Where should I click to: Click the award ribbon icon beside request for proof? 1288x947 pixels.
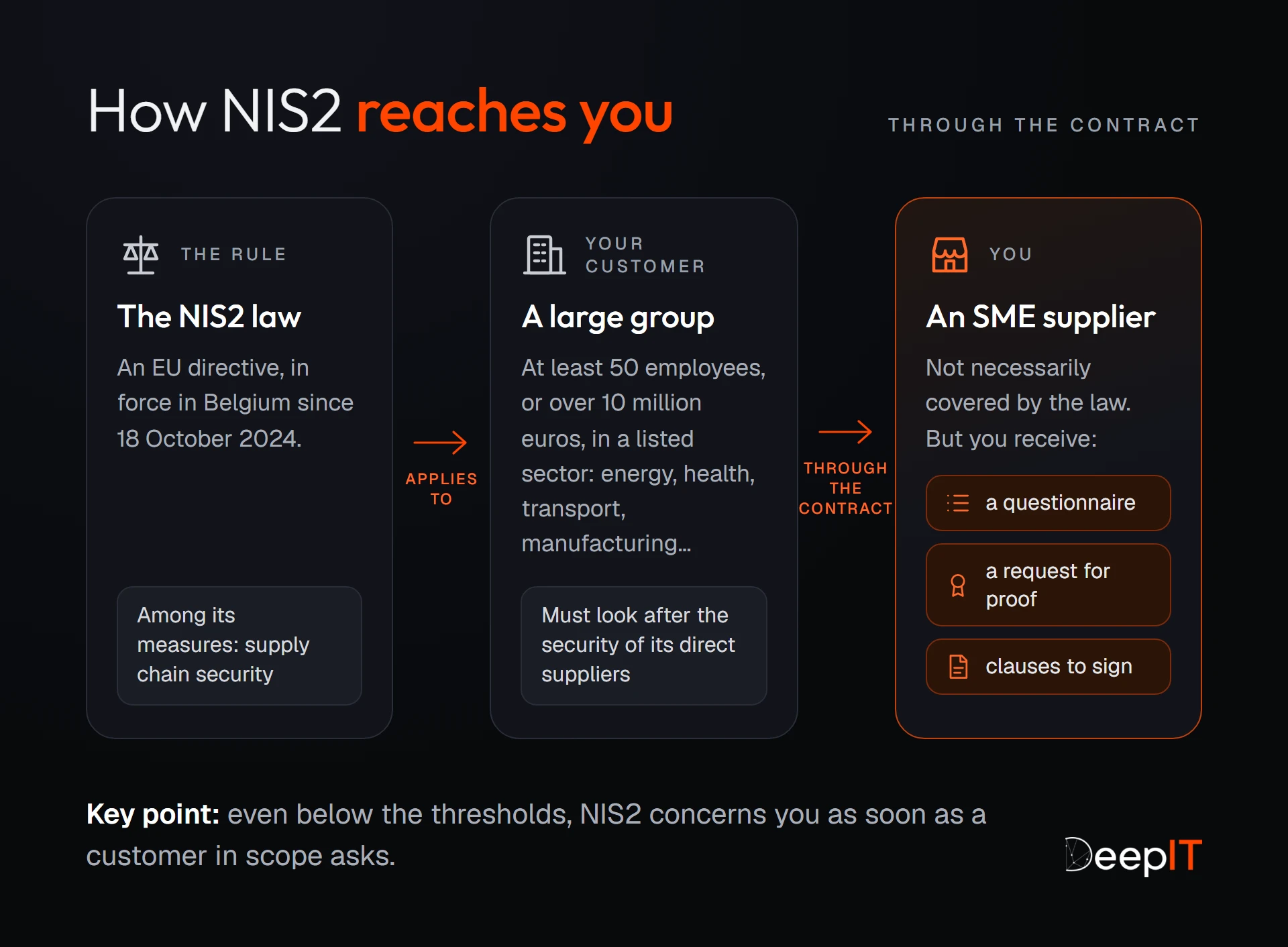click(958, 586)
